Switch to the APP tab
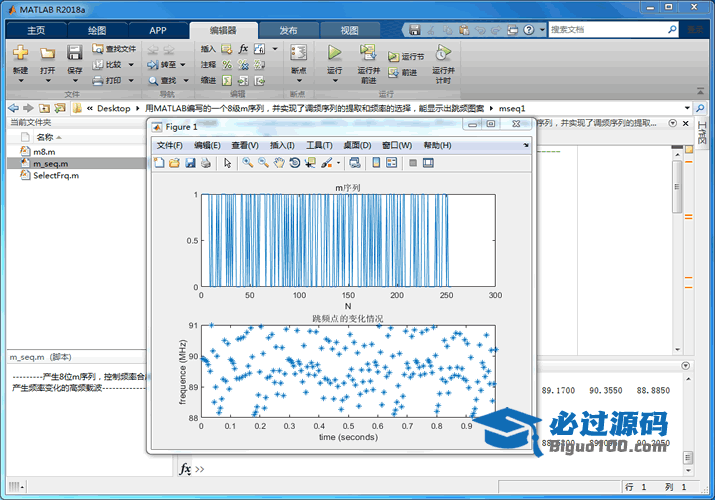Viewport: 715px width, 500px height. [158, 30]
